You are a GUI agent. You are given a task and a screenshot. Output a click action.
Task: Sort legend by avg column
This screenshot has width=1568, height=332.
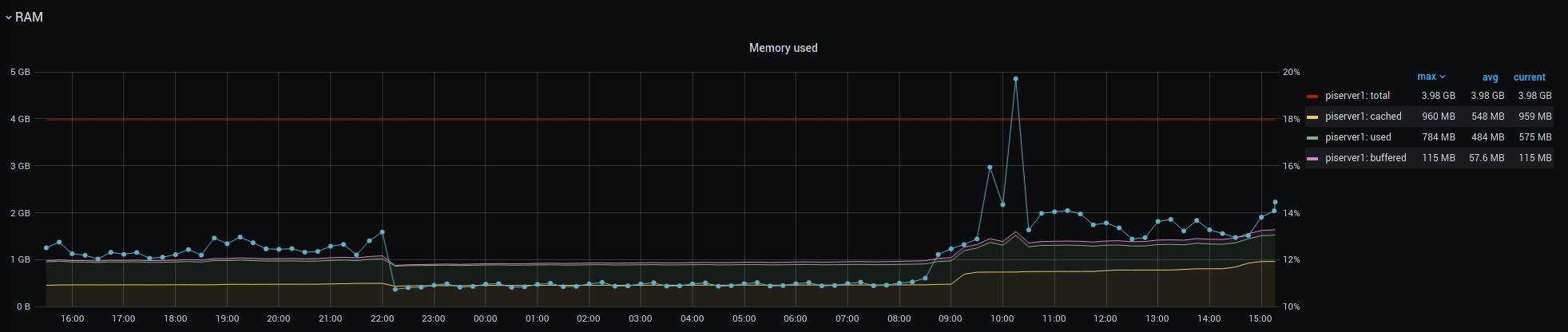tap(1490, 77)
